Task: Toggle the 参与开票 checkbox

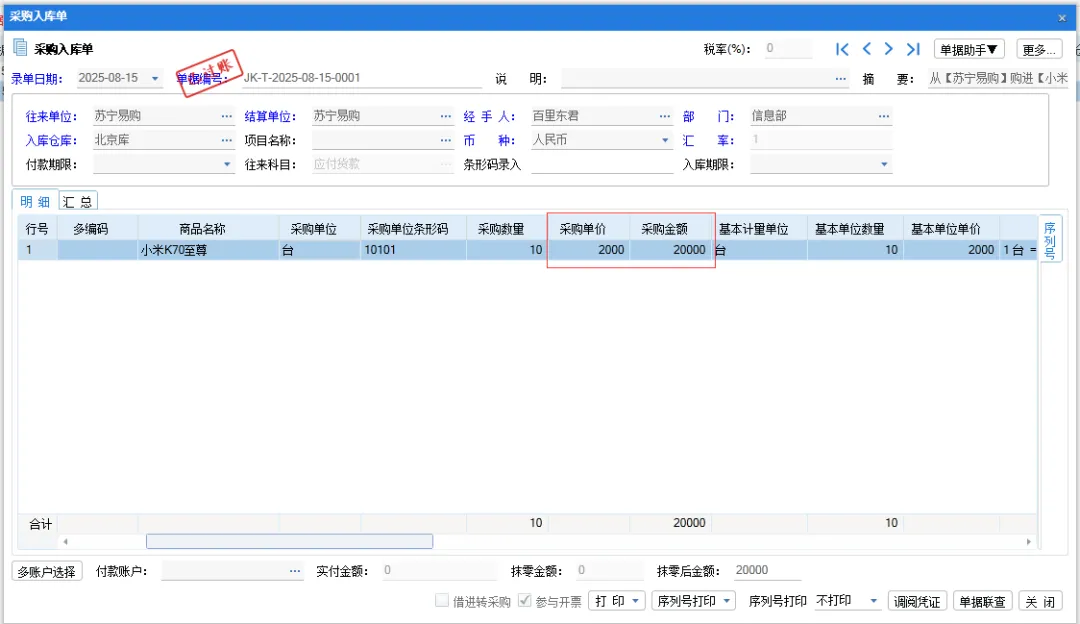Action: pos(525,601)
